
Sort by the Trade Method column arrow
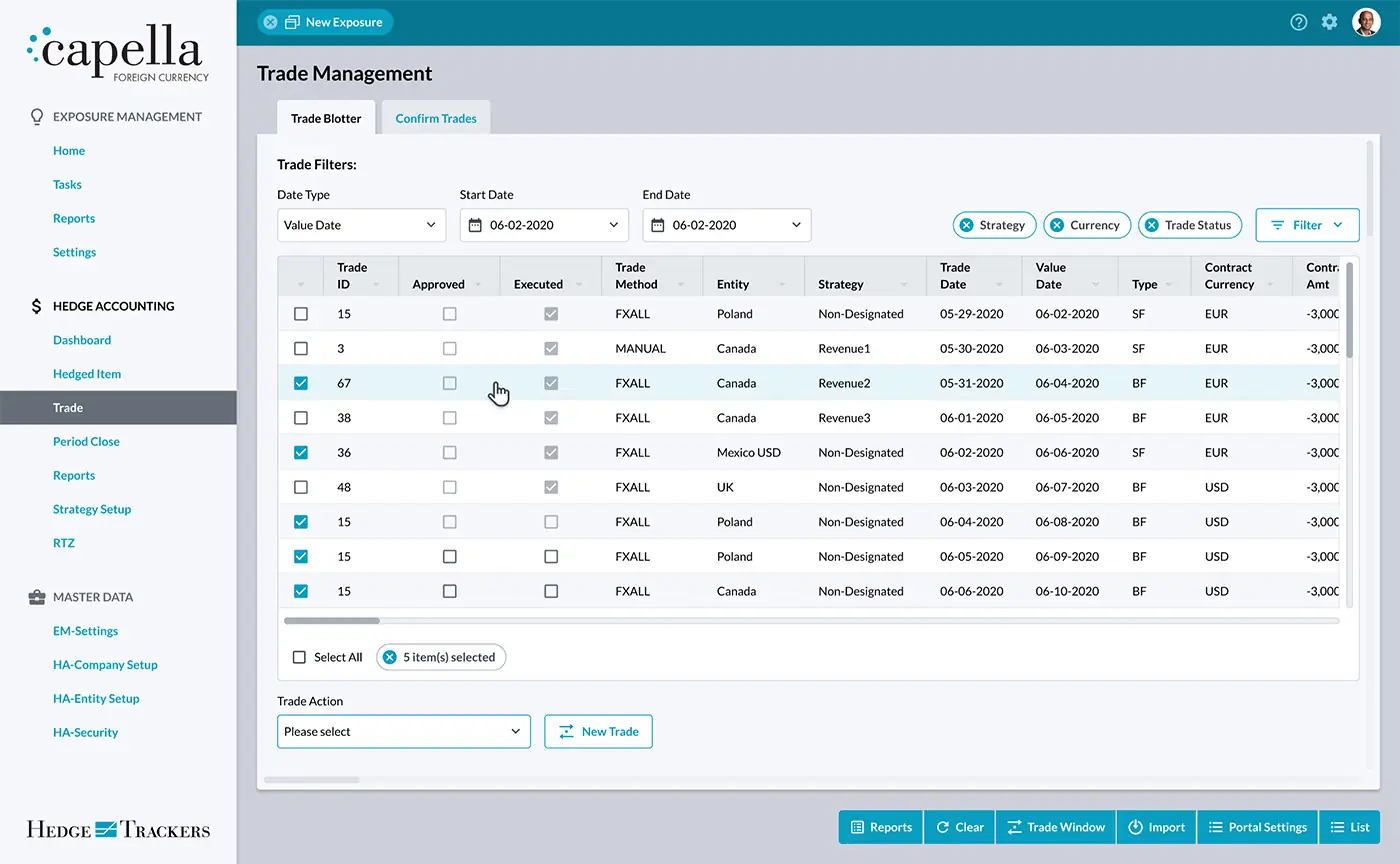[682, 285]
